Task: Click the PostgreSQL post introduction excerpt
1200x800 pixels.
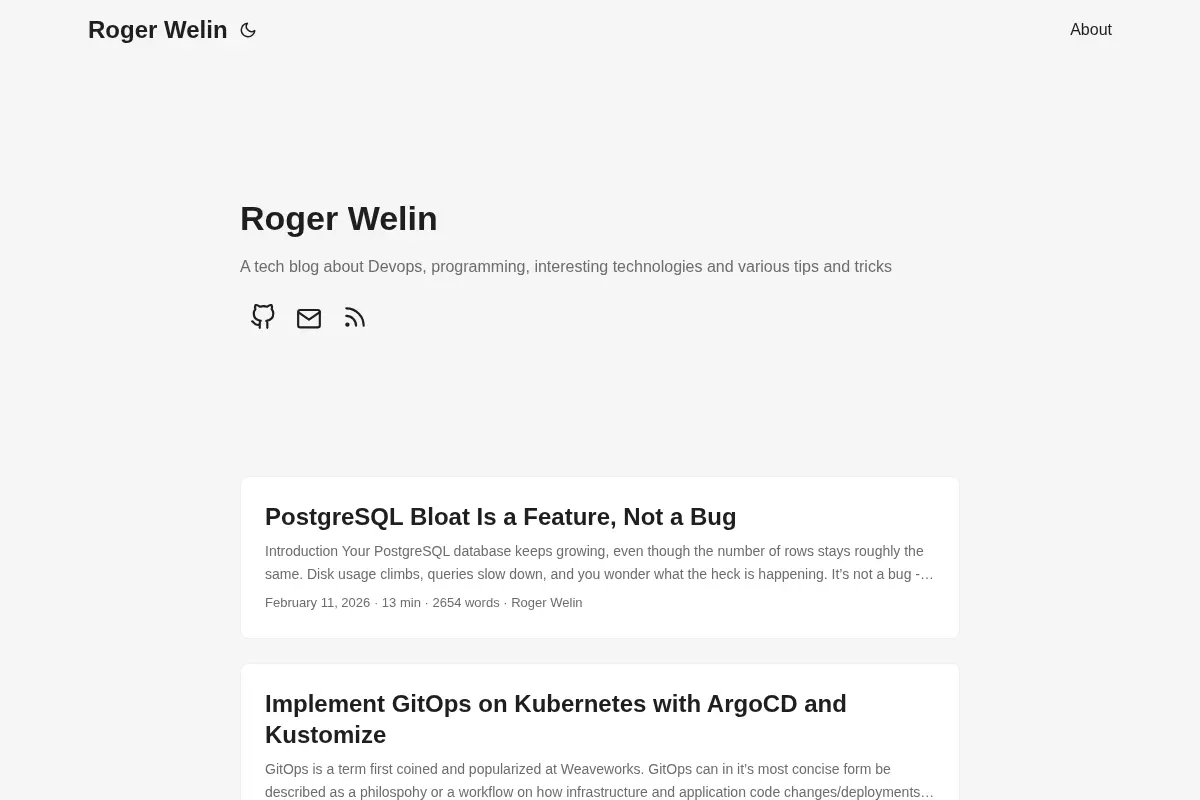Action: pos(599,563)
